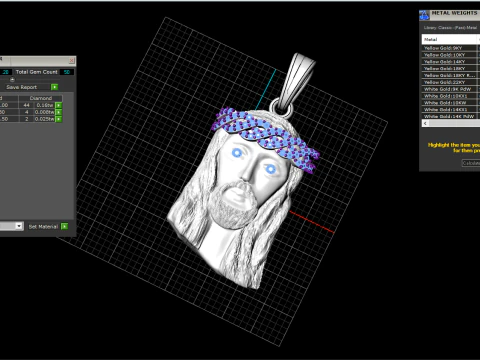The width and height of the screenshot is (480, 360).
Task: Click green arrow next to Save Report
Action: (54, 87)
